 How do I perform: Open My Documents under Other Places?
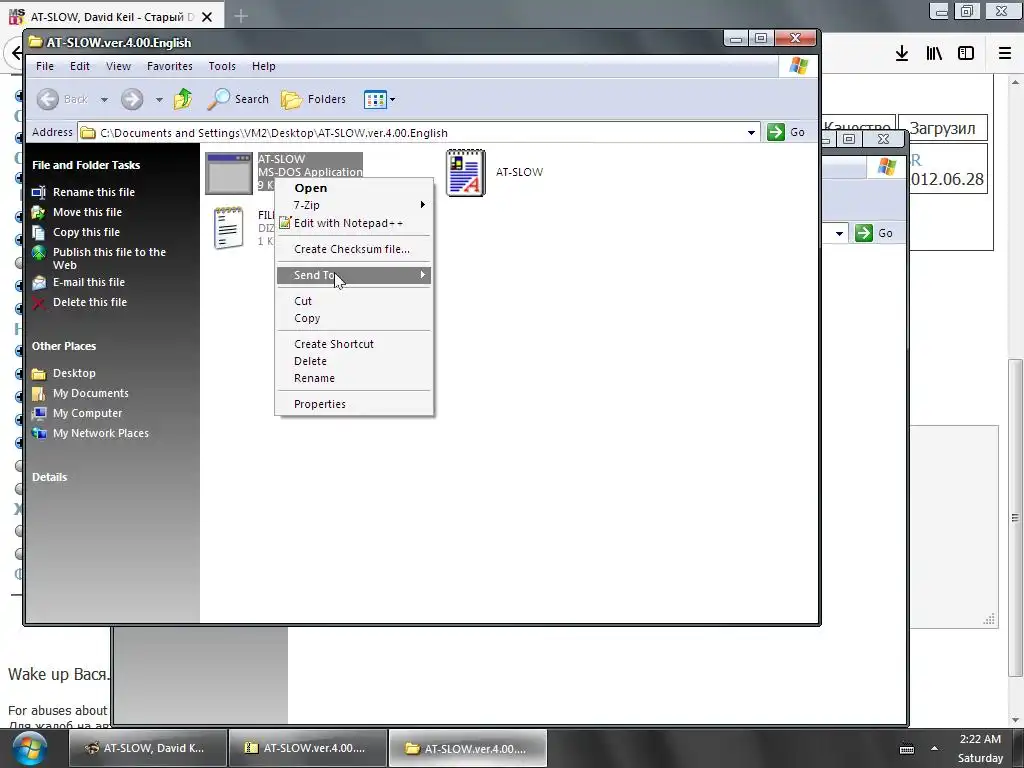click(x=91, y=393)
